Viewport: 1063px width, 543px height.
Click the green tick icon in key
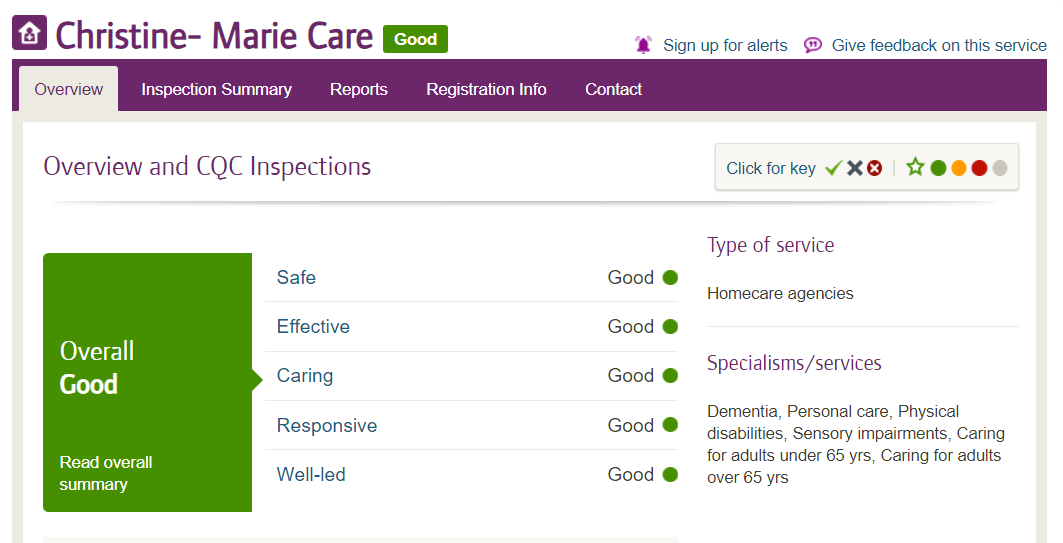(x=834, y=167)
